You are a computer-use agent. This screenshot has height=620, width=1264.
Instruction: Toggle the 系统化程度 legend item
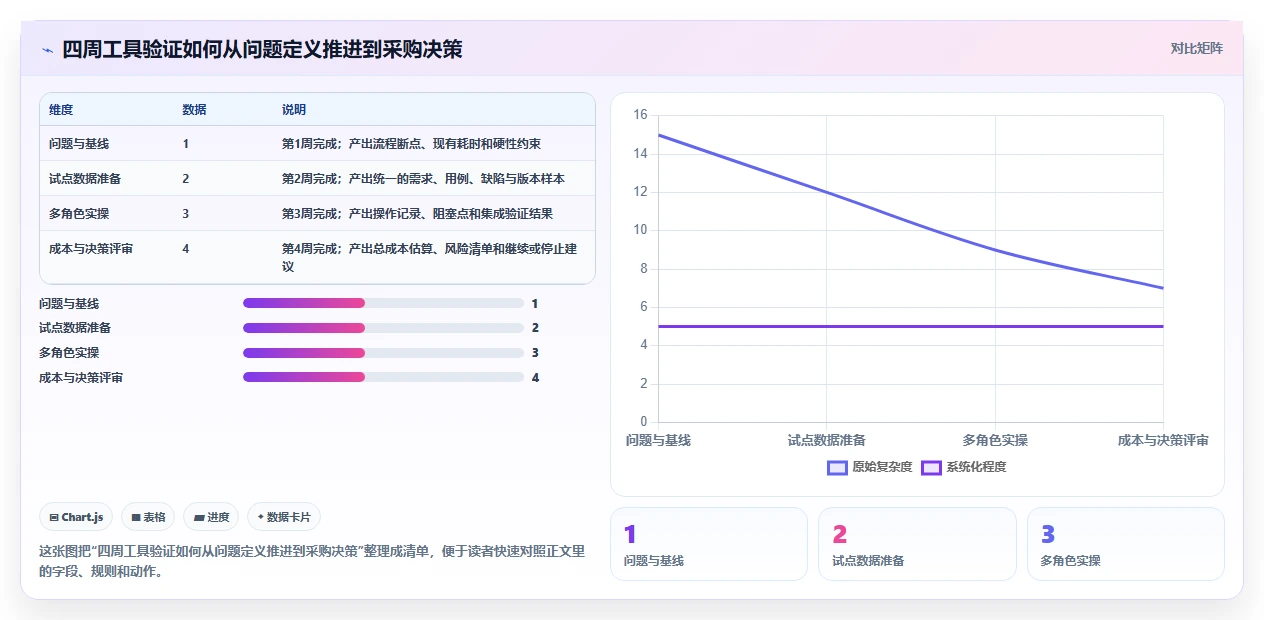point(964,467)
